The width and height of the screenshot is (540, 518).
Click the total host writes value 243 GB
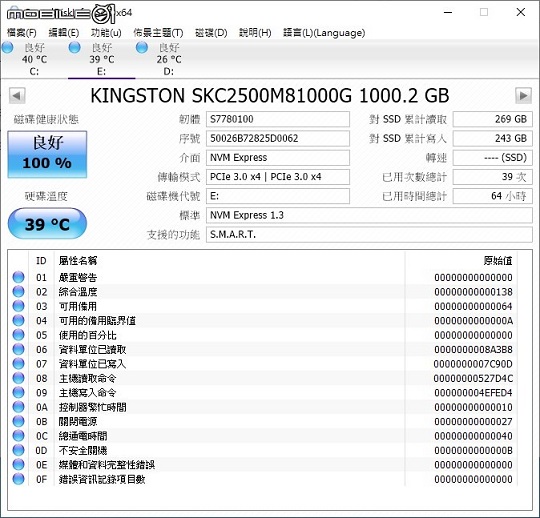click(492, 138)
